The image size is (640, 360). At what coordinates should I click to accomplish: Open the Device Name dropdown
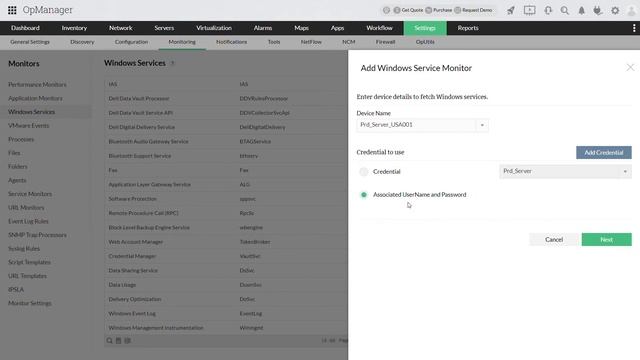[x=422, y=125]
